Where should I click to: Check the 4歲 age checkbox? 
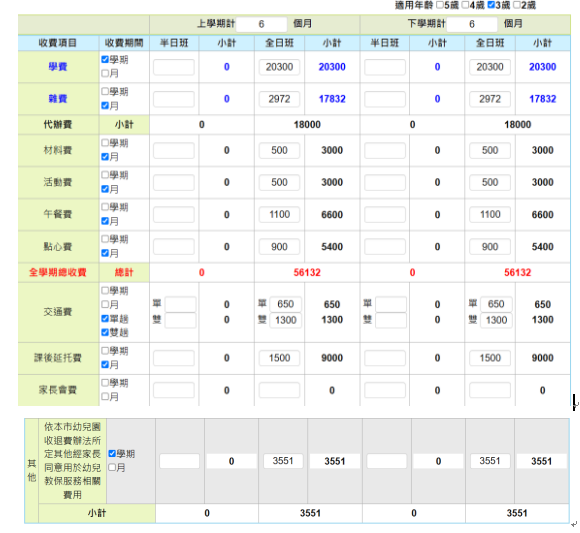coord(465,5)
